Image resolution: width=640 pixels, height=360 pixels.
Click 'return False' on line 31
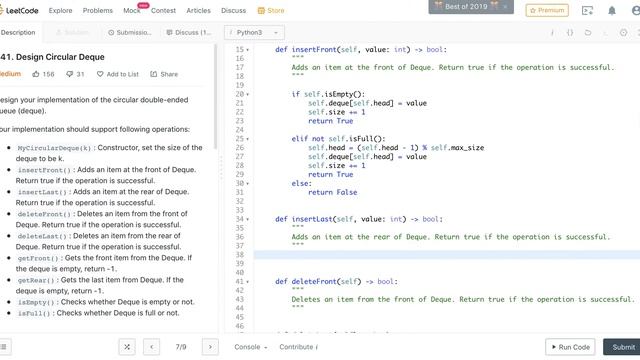click(332, 192)
